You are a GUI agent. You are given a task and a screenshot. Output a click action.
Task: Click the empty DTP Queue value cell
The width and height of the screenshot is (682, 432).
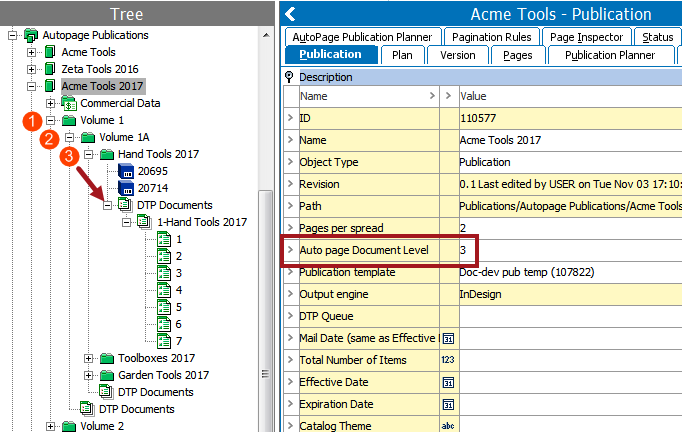point(570,316)
